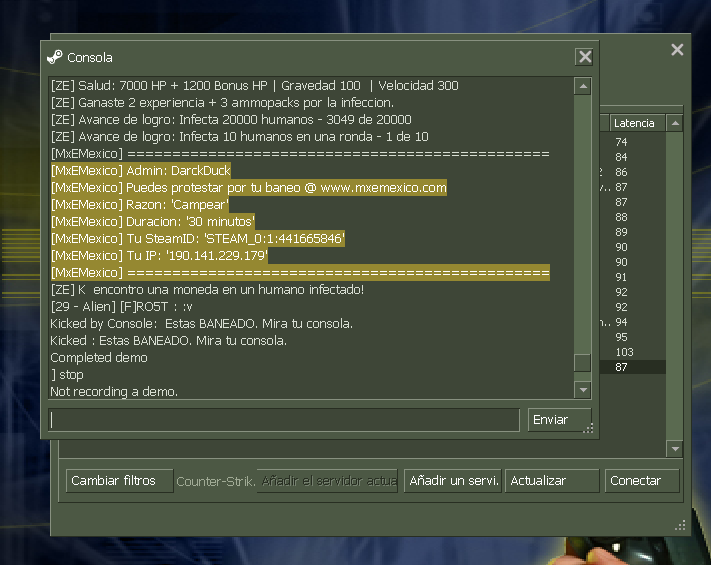This screenshot has height=565, width=711.
Task: Click the console scrollbar thumb
Action: pos(583,362)
